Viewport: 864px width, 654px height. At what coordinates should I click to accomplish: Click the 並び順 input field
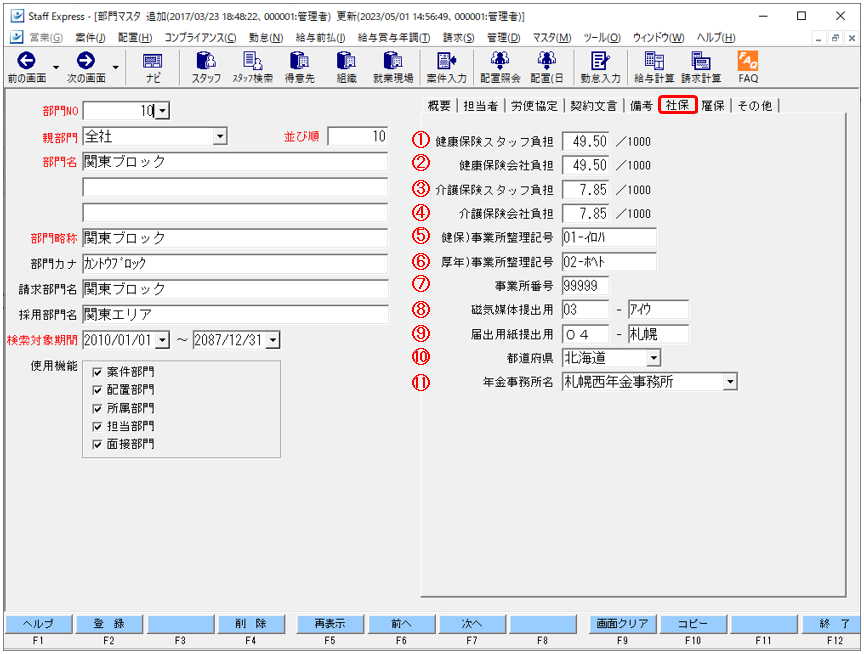pyautogui.click(x=358, y=136)
